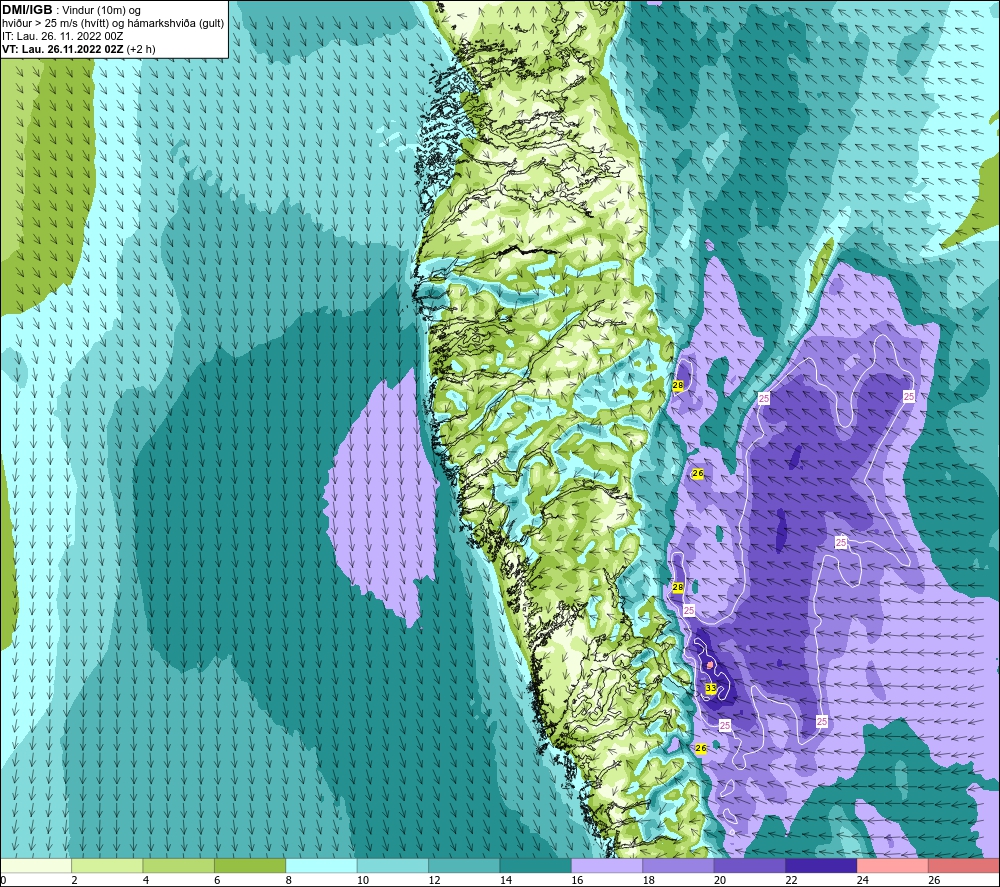This screenshot has width=1000, height=887.
Task: Select the 'hviður > 25 m/s (hvítt)' line
Action: [55, 24]
